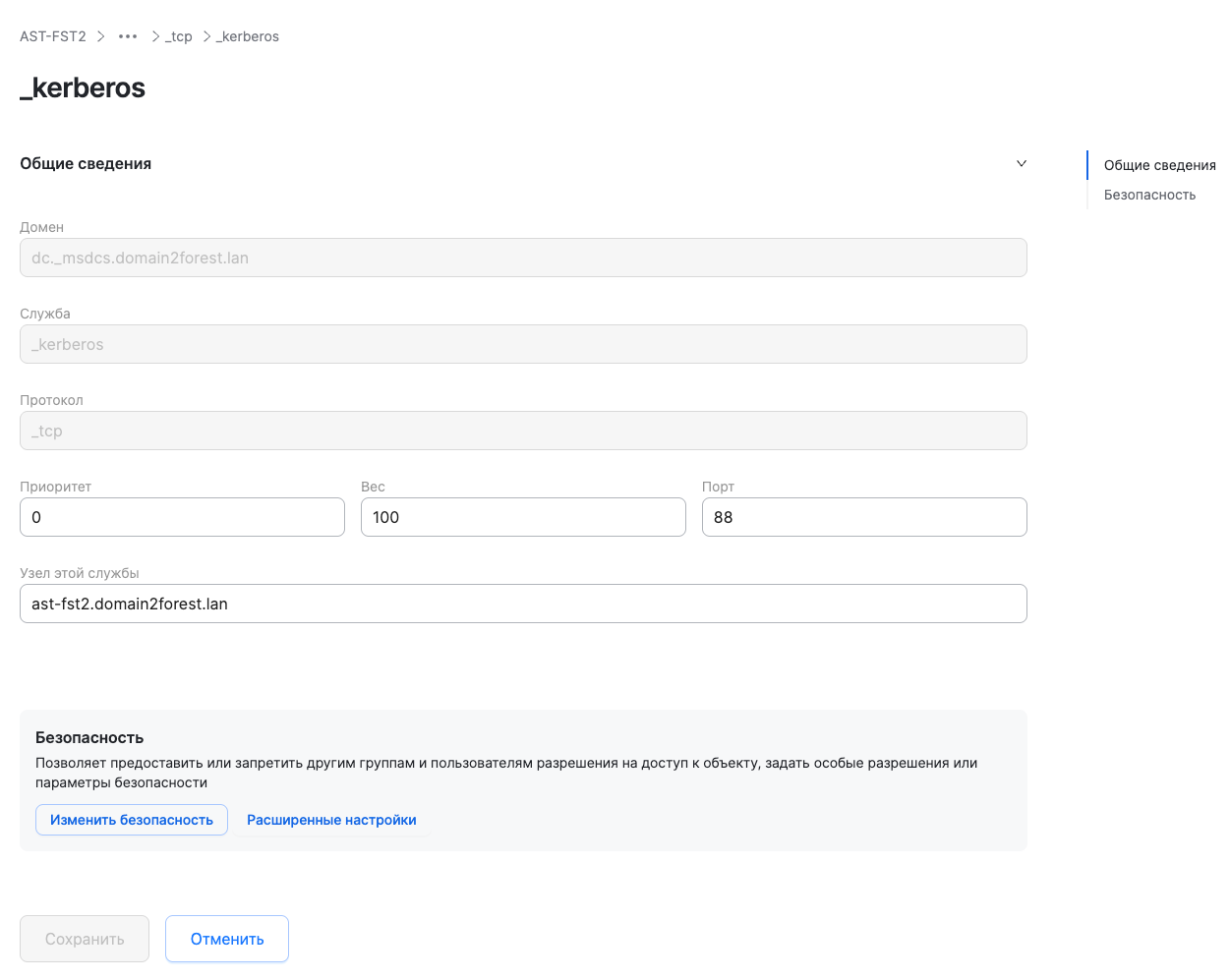Click _kerberos in the breadcrumb trail
The width and height of the screenshot is (1230, 980).
tap(247, 35)
